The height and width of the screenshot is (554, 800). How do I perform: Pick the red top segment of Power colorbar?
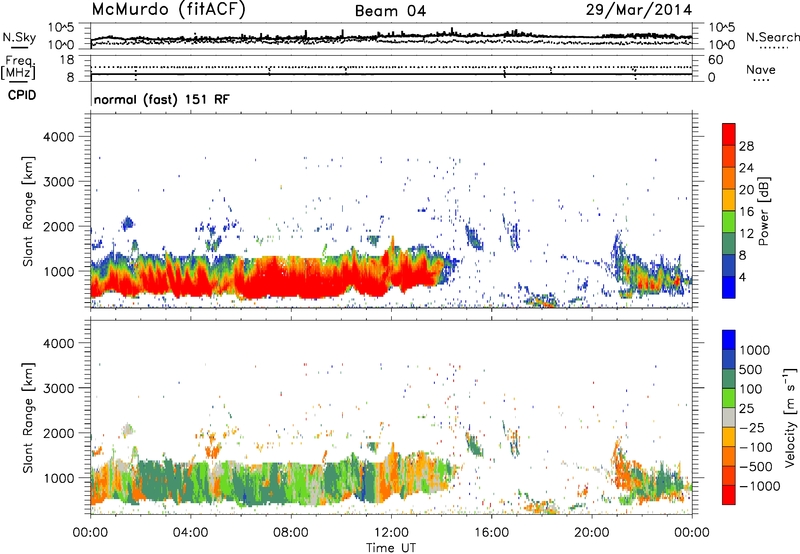(729, 135)
